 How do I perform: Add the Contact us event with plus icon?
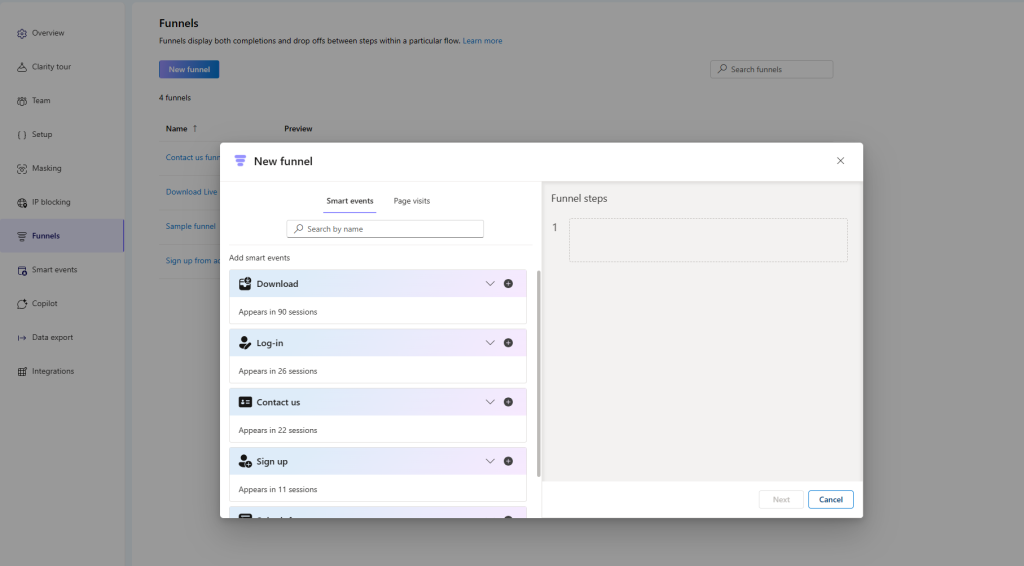pos(508,402)
